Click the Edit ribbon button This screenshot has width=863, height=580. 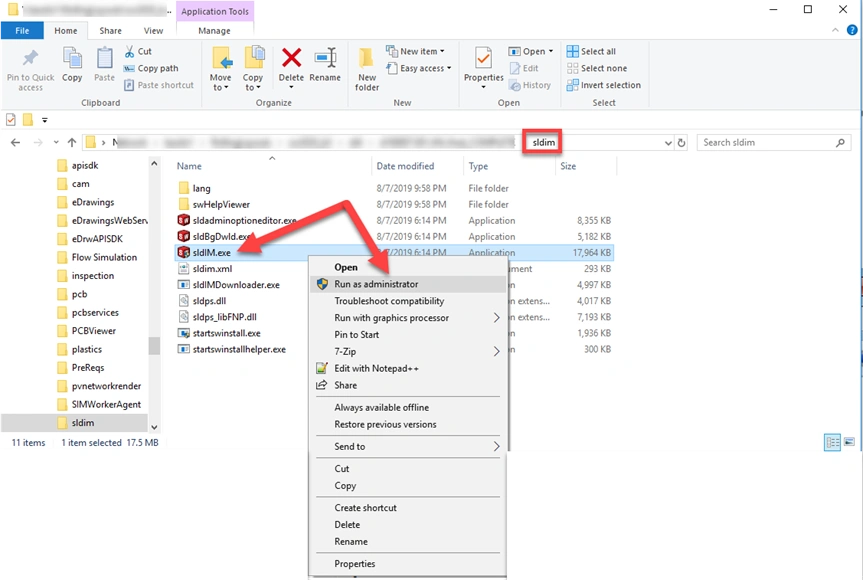(523, 68)
